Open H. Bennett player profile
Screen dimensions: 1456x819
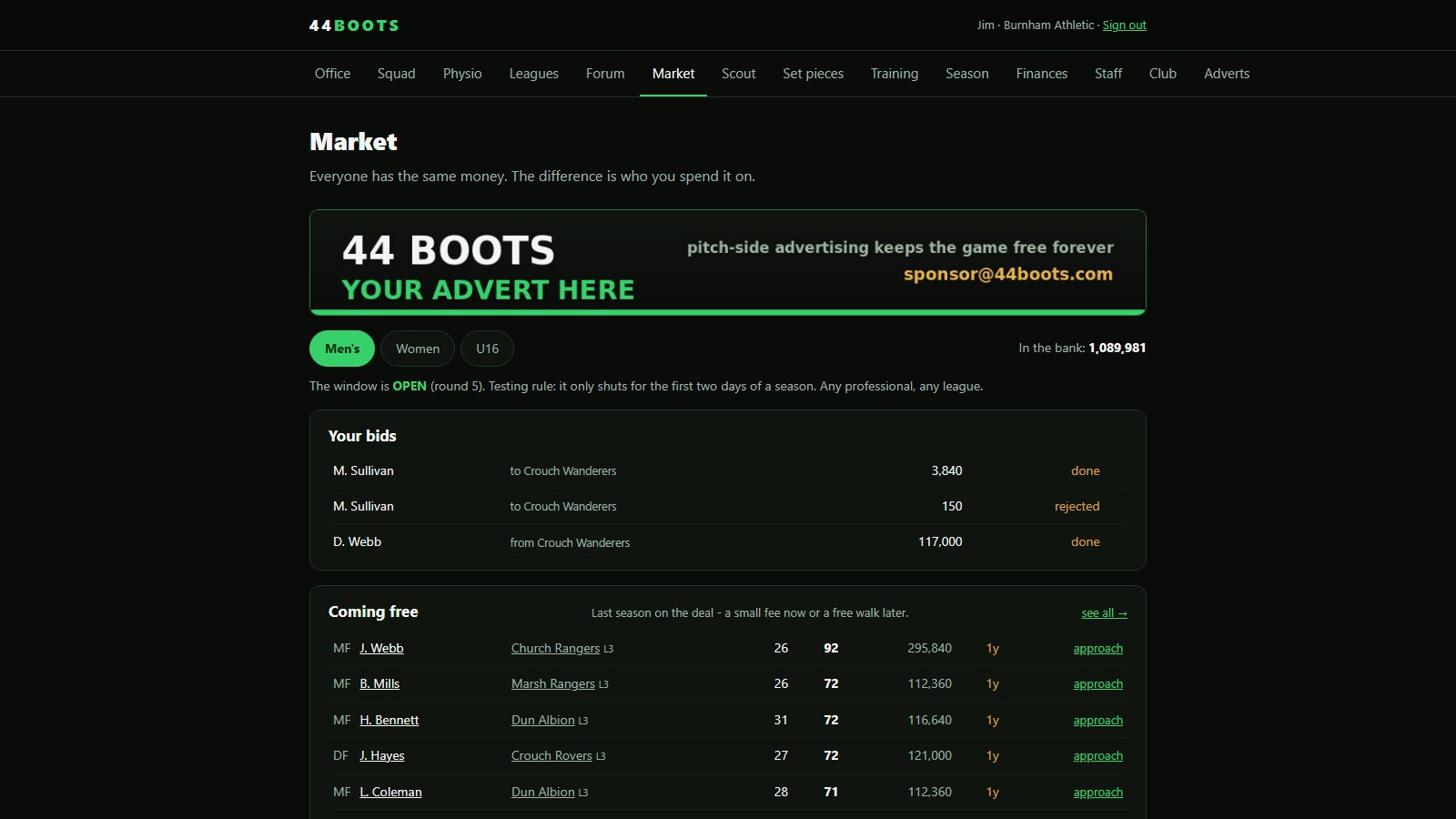tap(389, 720)
